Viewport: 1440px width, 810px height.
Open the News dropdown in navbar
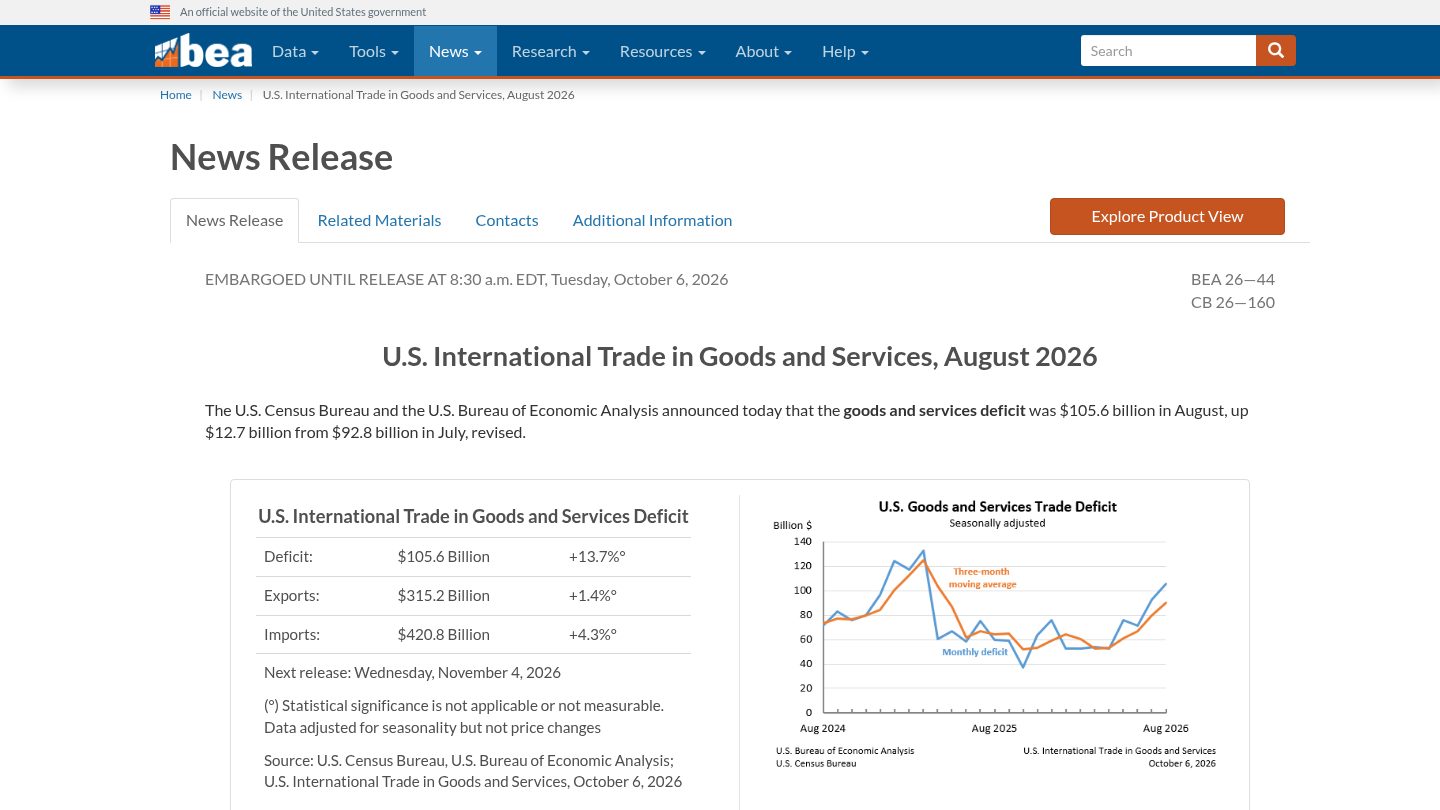pyautogui.click(x=455, y=51)
